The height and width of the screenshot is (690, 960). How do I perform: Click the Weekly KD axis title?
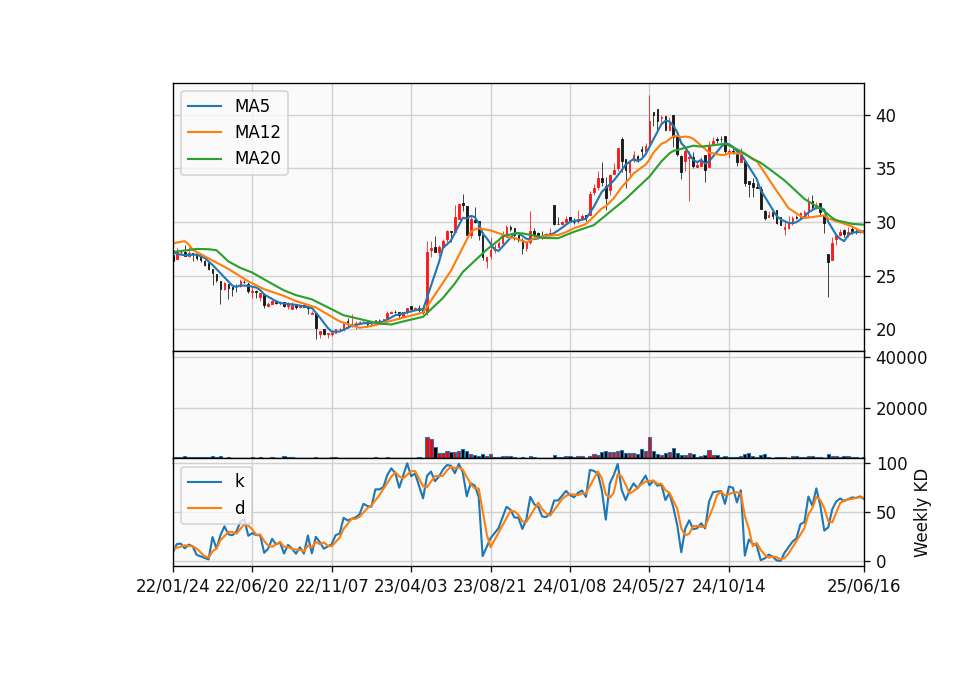point(921,514)
